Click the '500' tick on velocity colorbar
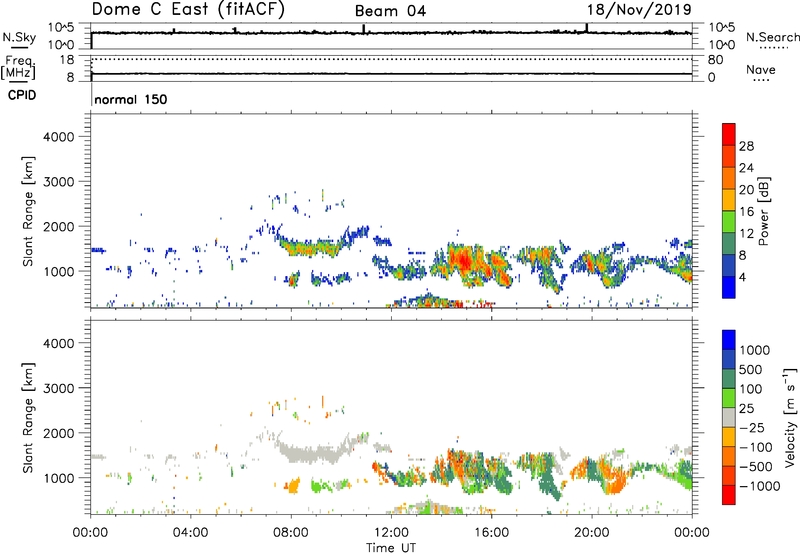 pyautogui.click(x=751, y=369)
